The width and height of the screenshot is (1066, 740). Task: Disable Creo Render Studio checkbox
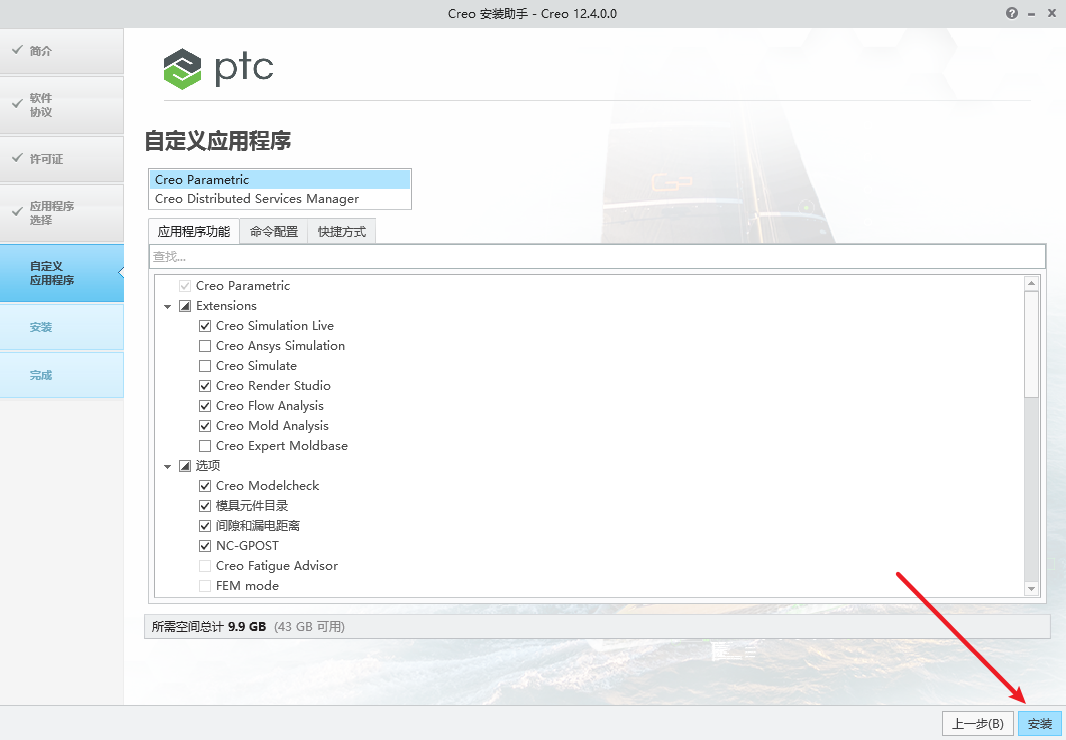pos(206,386)
